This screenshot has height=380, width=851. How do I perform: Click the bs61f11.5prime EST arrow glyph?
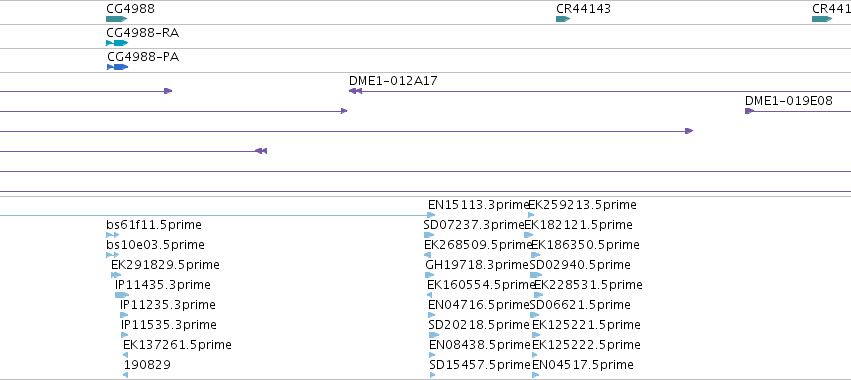[112, 235]
